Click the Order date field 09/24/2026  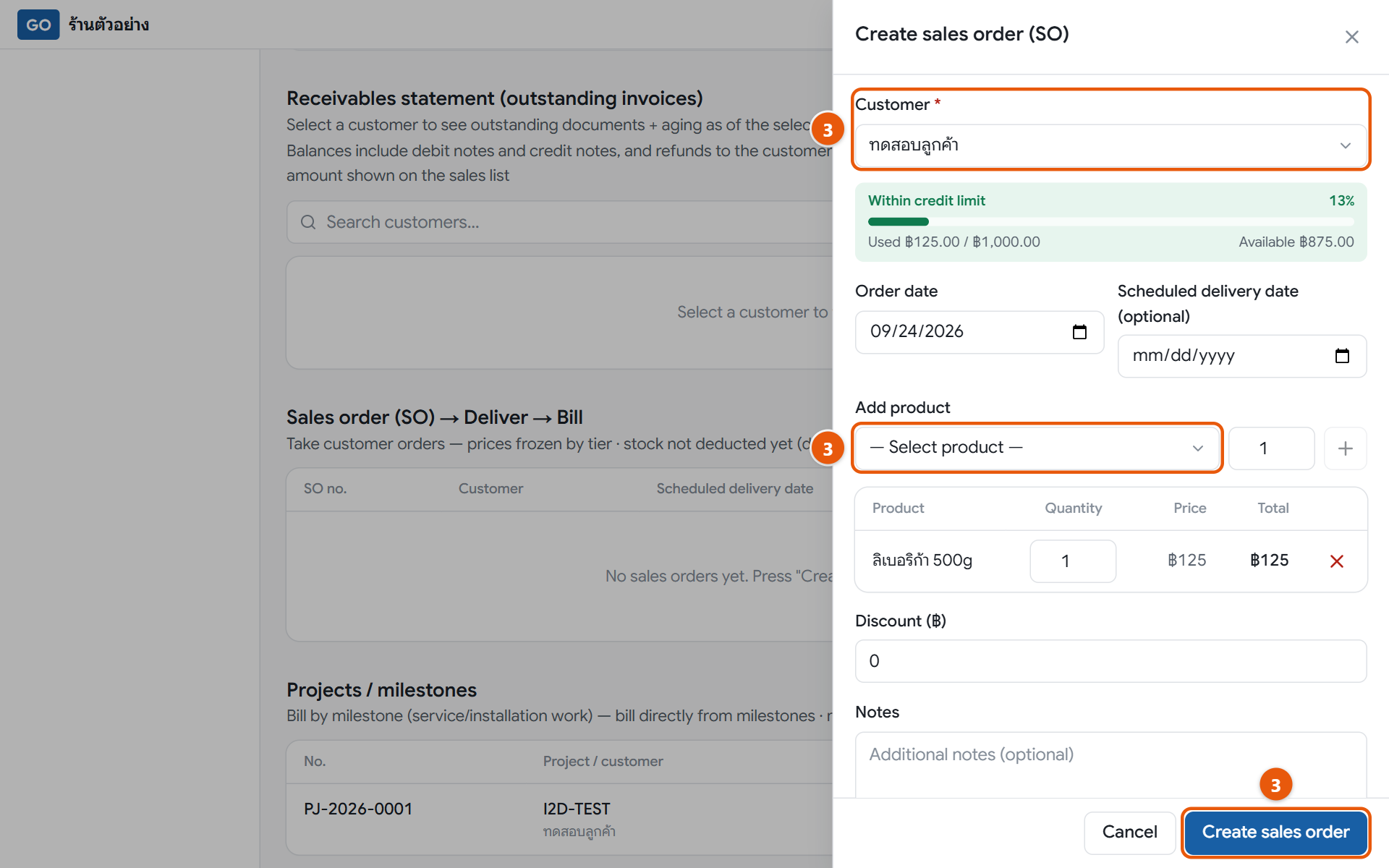pos(980,332)
